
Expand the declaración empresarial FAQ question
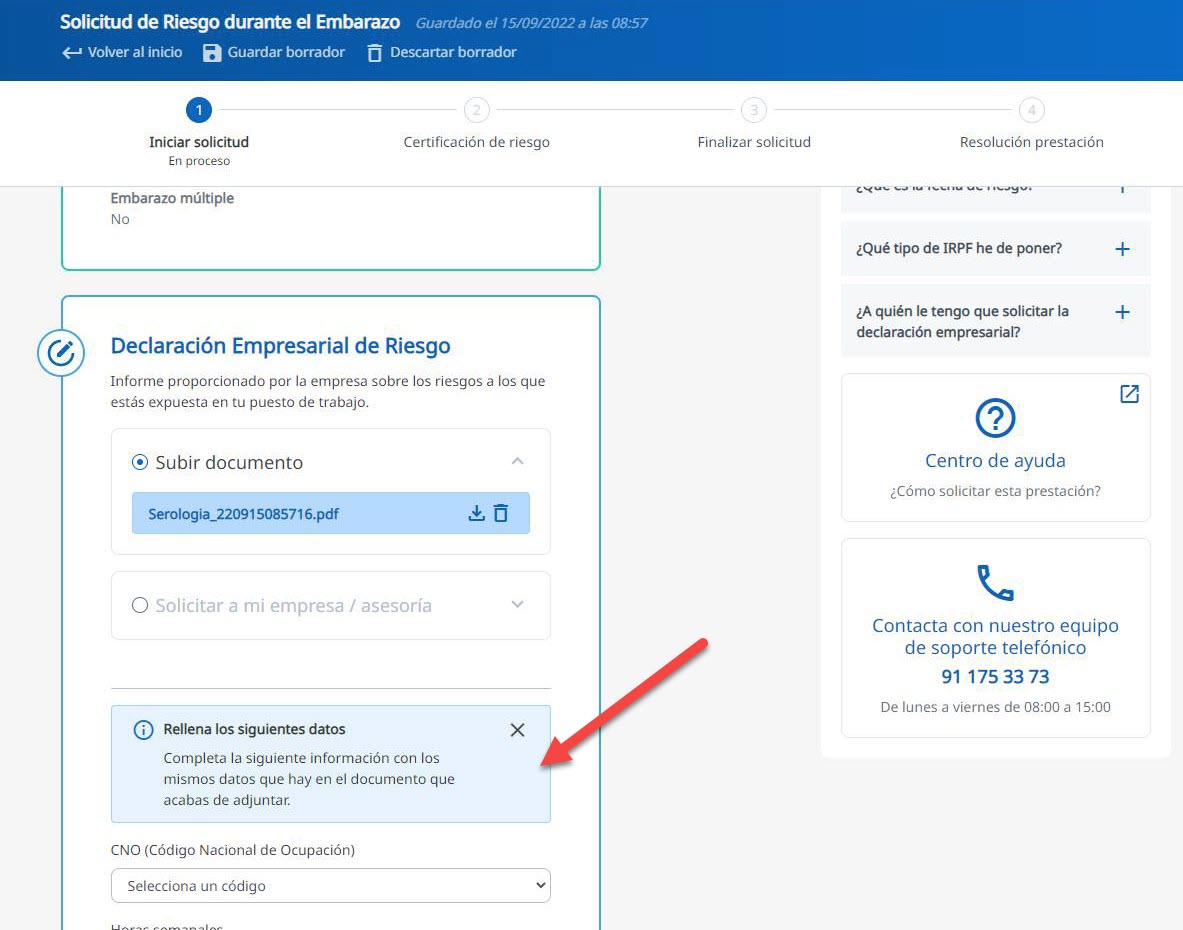pos(1122,312)
